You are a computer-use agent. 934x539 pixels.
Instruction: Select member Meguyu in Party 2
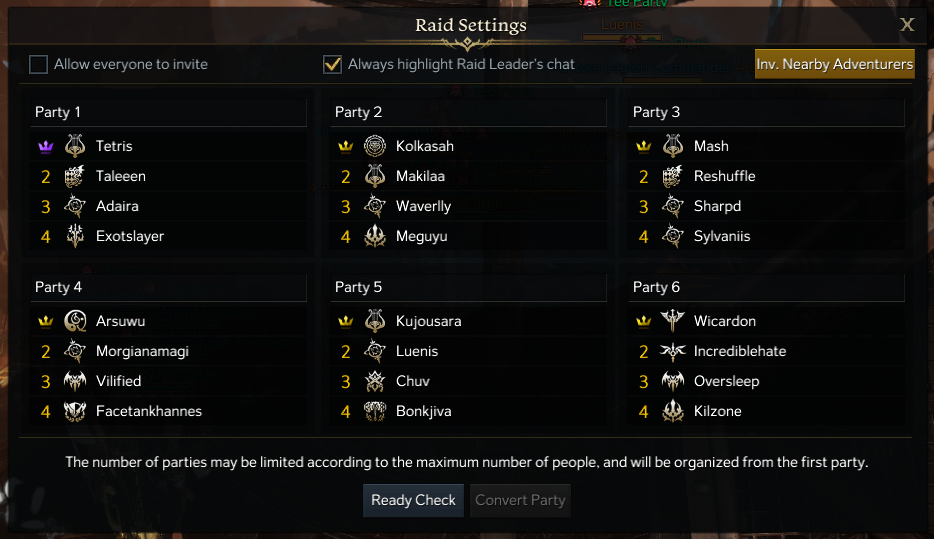421,236
